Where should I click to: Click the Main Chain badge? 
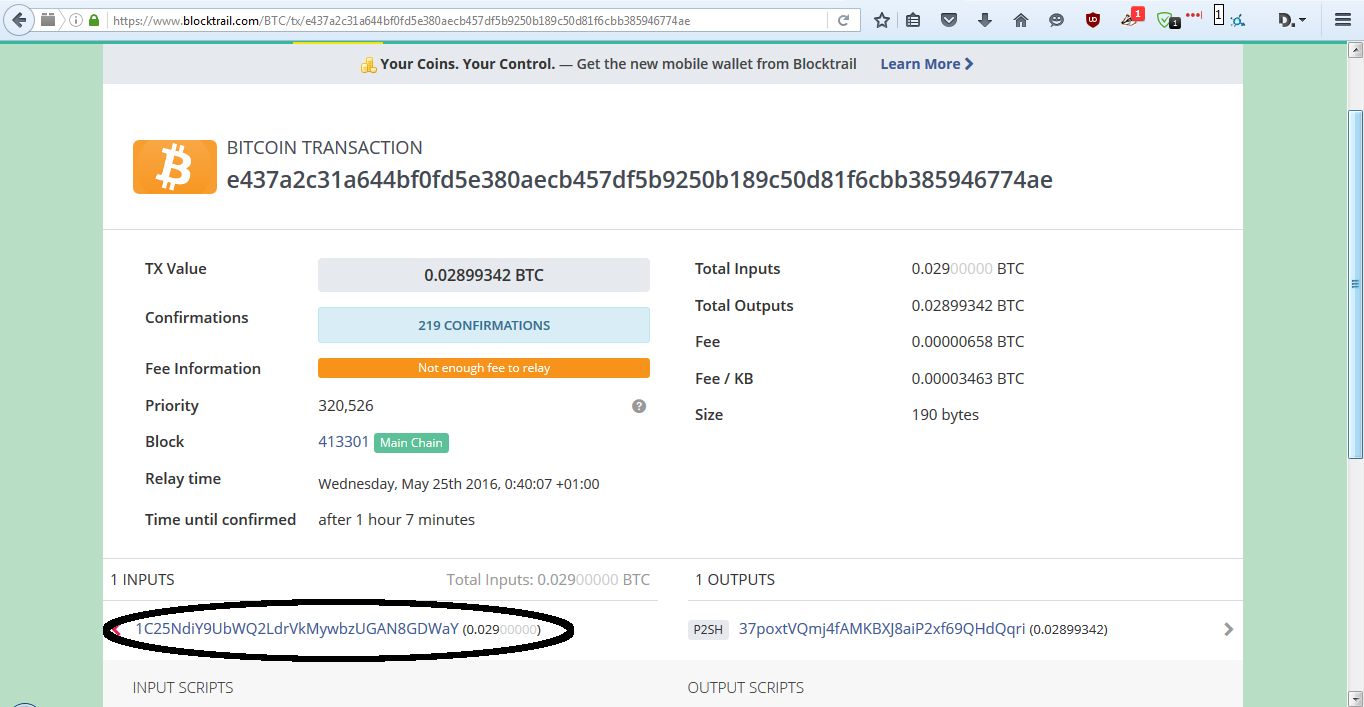click(x=411, y=443)
